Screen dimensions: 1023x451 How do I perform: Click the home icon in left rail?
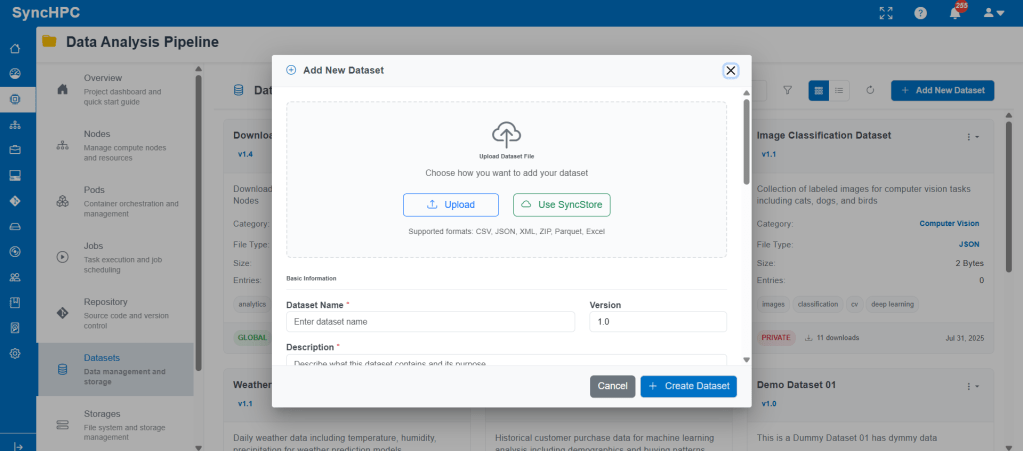point(15,49)
